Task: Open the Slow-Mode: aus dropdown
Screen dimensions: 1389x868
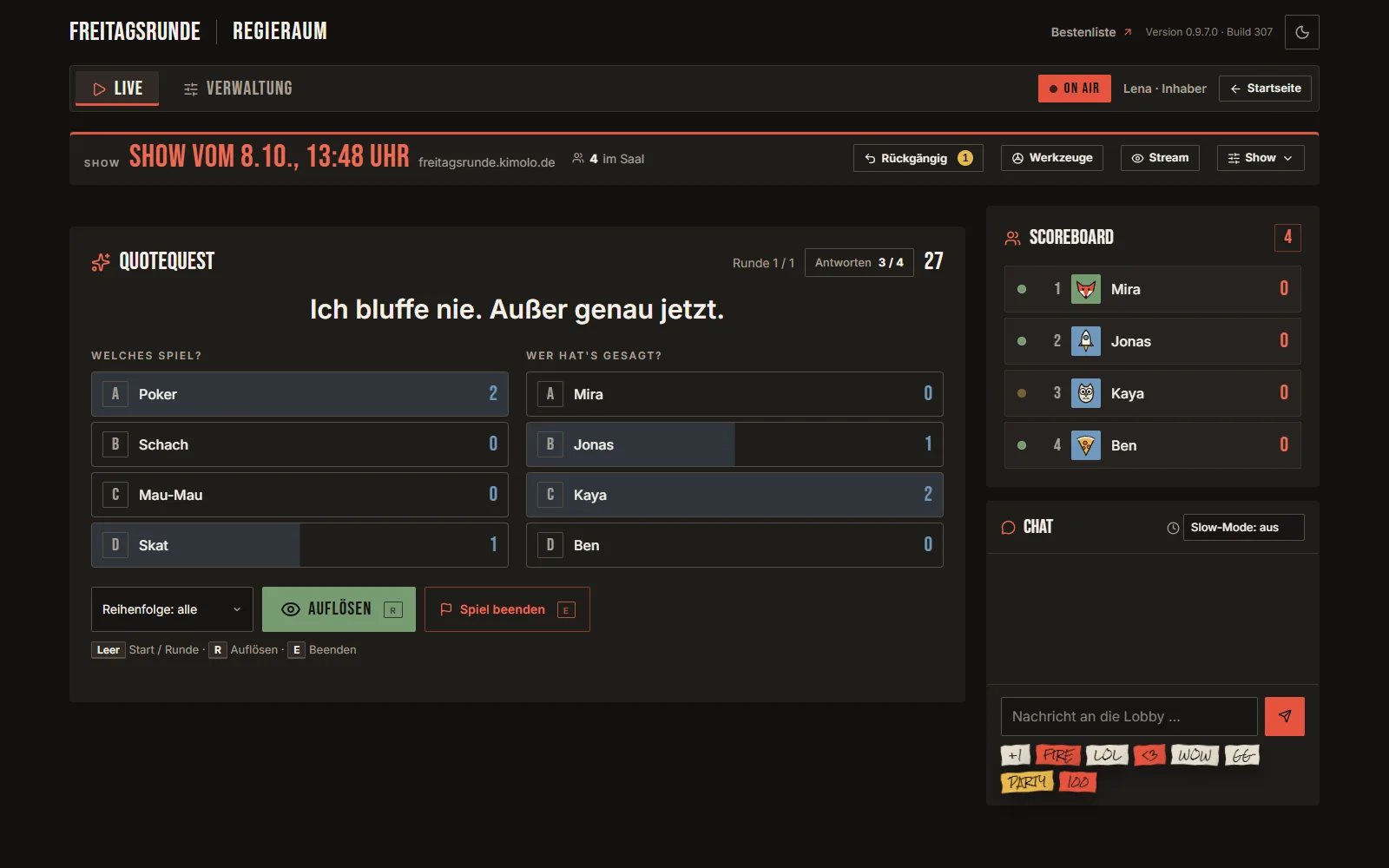Action: [1243, 527]
